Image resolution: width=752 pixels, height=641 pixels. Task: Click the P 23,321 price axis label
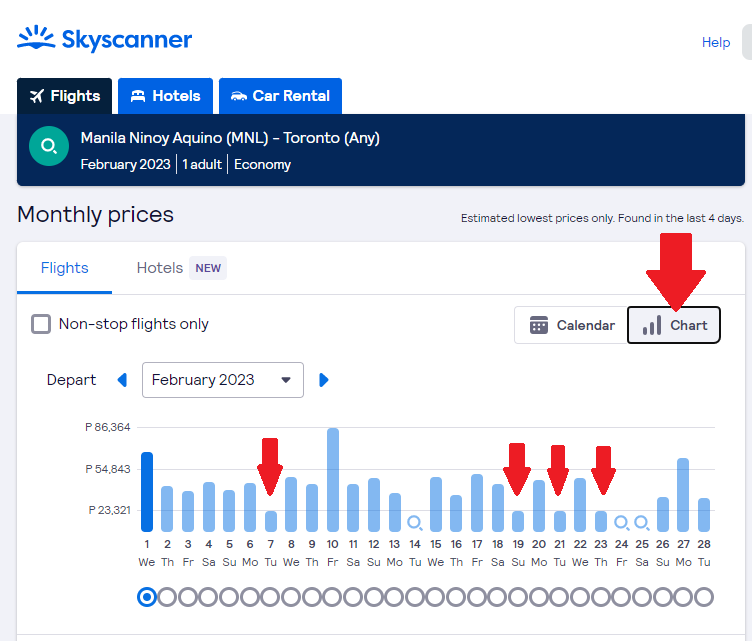tap(109, 510)
